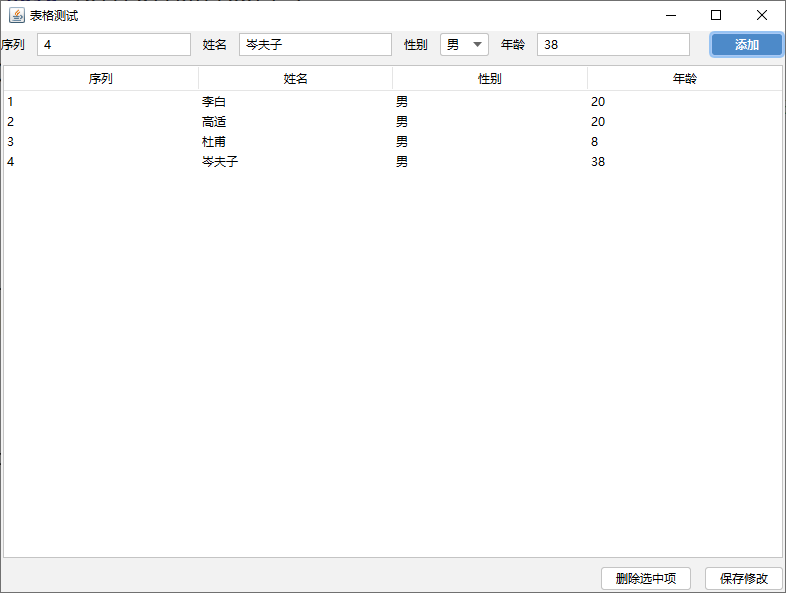Click the 姓名 column header
786x593 pixels.
tap(295, 78)
